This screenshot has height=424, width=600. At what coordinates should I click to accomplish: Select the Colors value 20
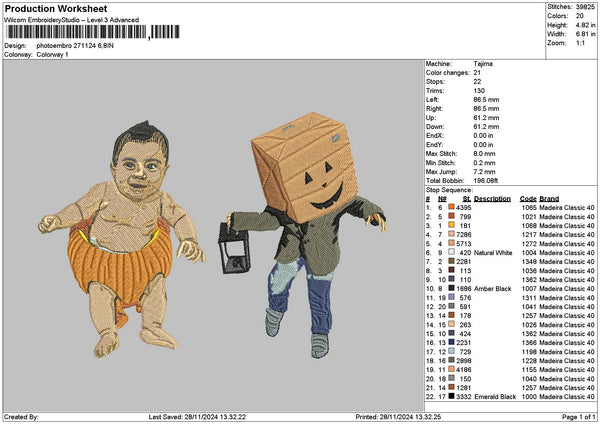pyautogui.click(x=580, y=16)
